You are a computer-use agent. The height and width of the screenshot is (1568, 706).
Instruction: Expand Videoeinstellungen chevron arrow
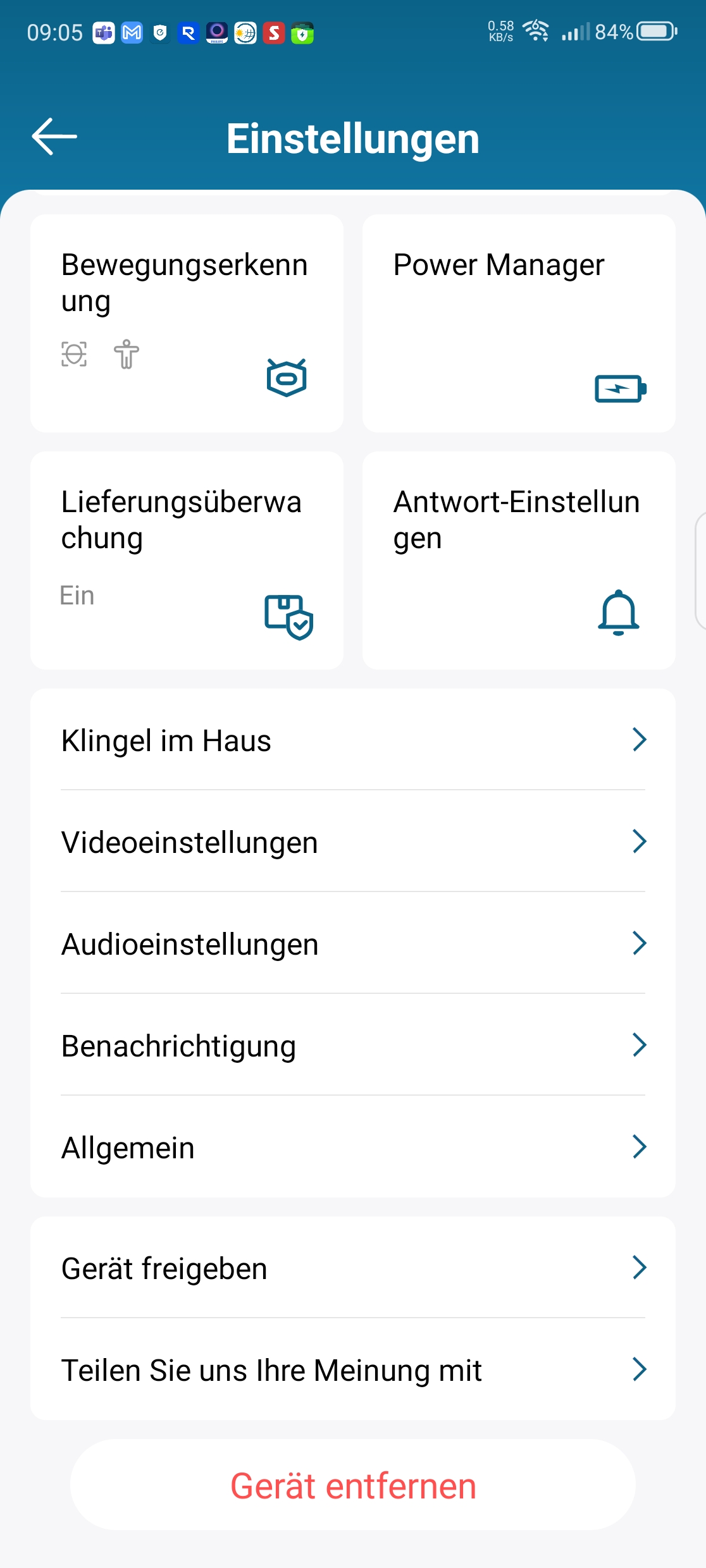(x=639, y=842)
